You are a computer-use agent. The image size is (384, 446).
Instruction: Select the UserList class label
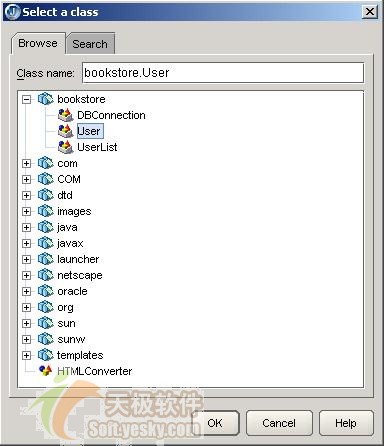coord(97,147)
